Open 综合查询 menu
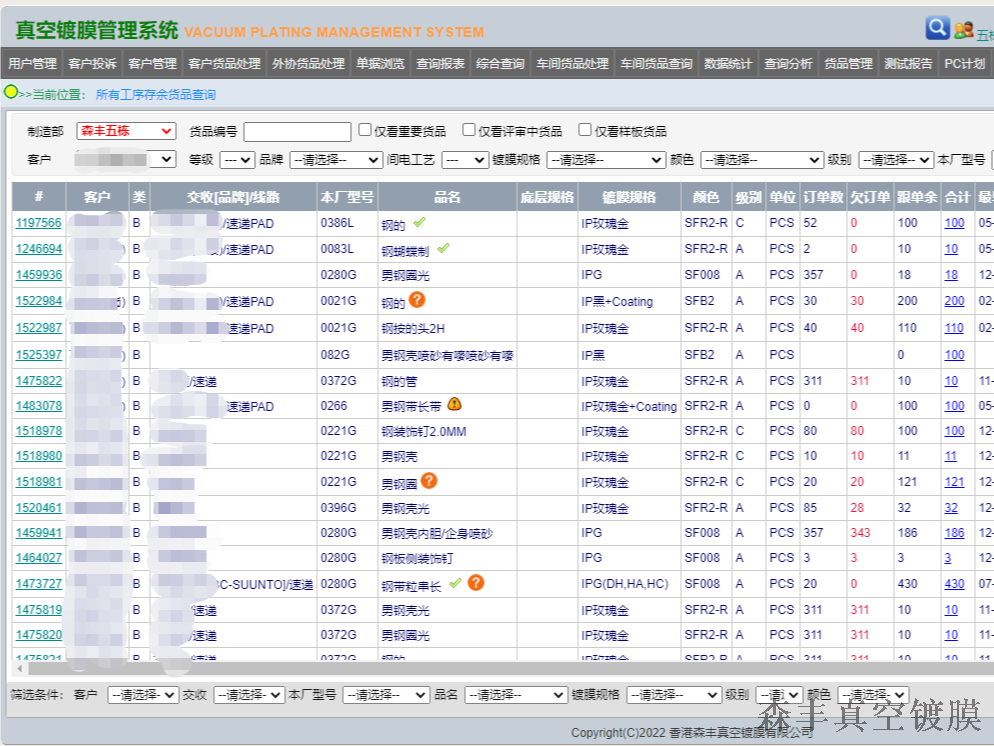Screen dimensions: 994x746 click(500, 63)
